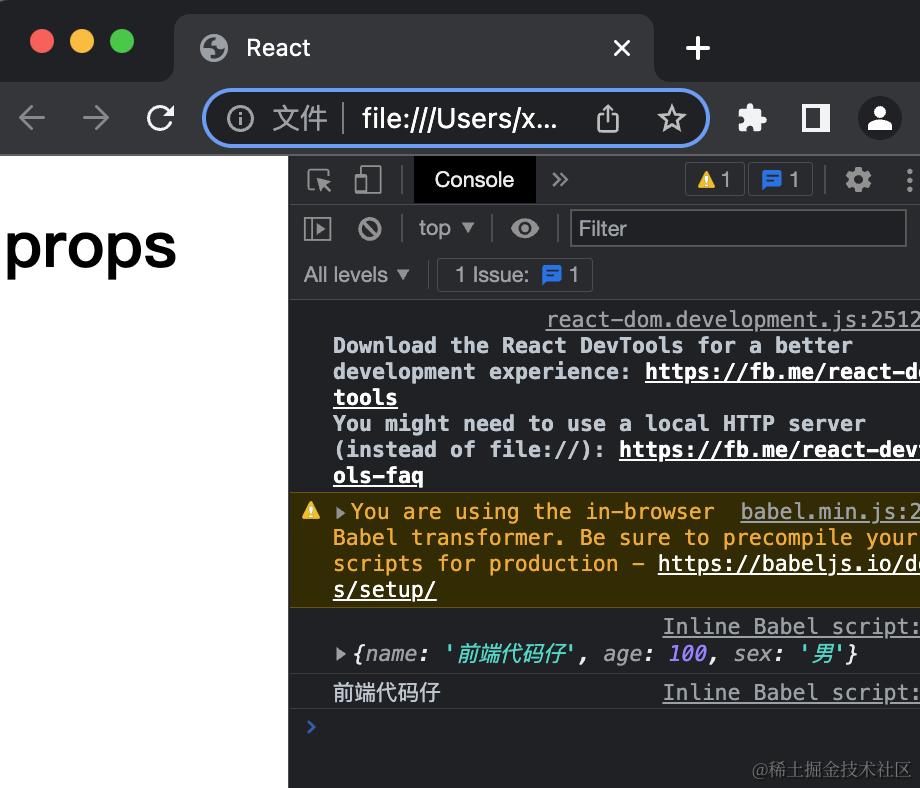The image size is (920, 788).
Task: Clear the console
Action: 370,229
